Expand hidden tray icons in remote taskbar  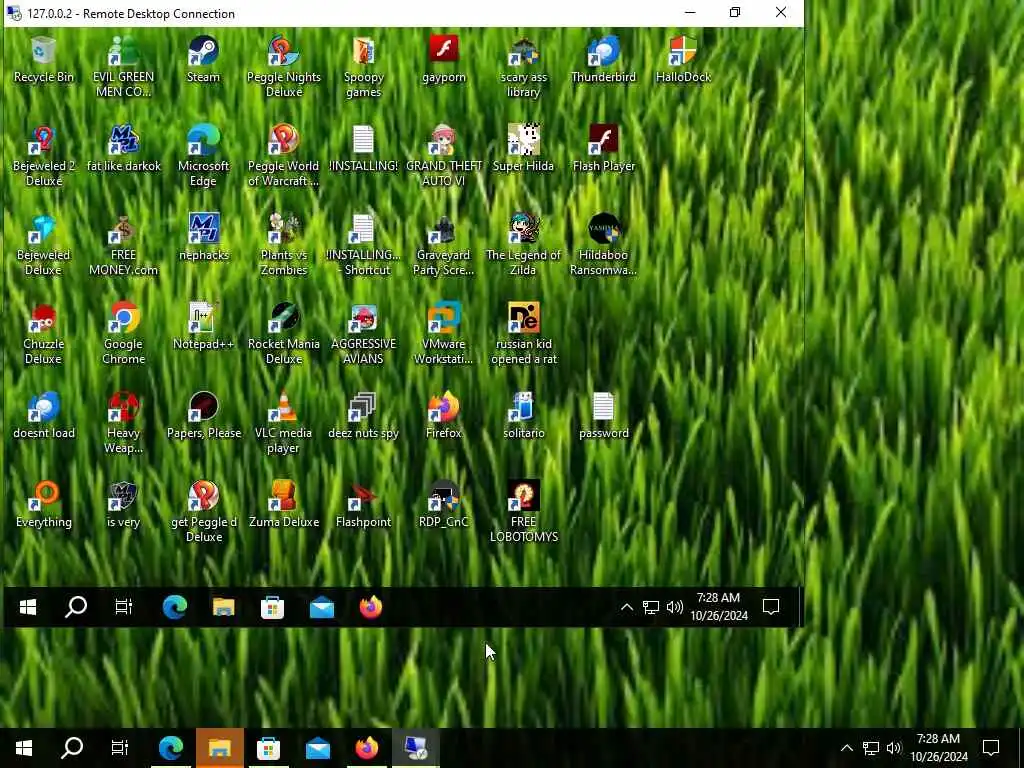626,607
